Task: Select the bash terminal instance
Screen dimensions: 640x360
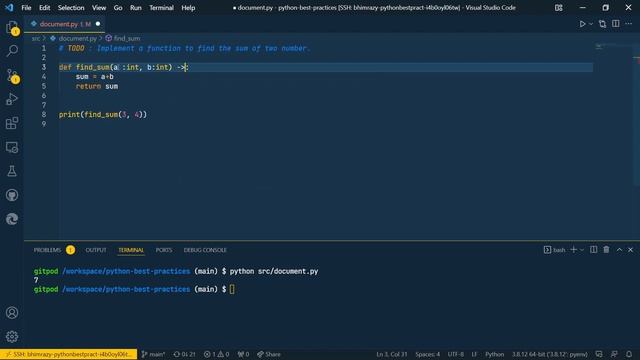Action: [x=555, y=250]
